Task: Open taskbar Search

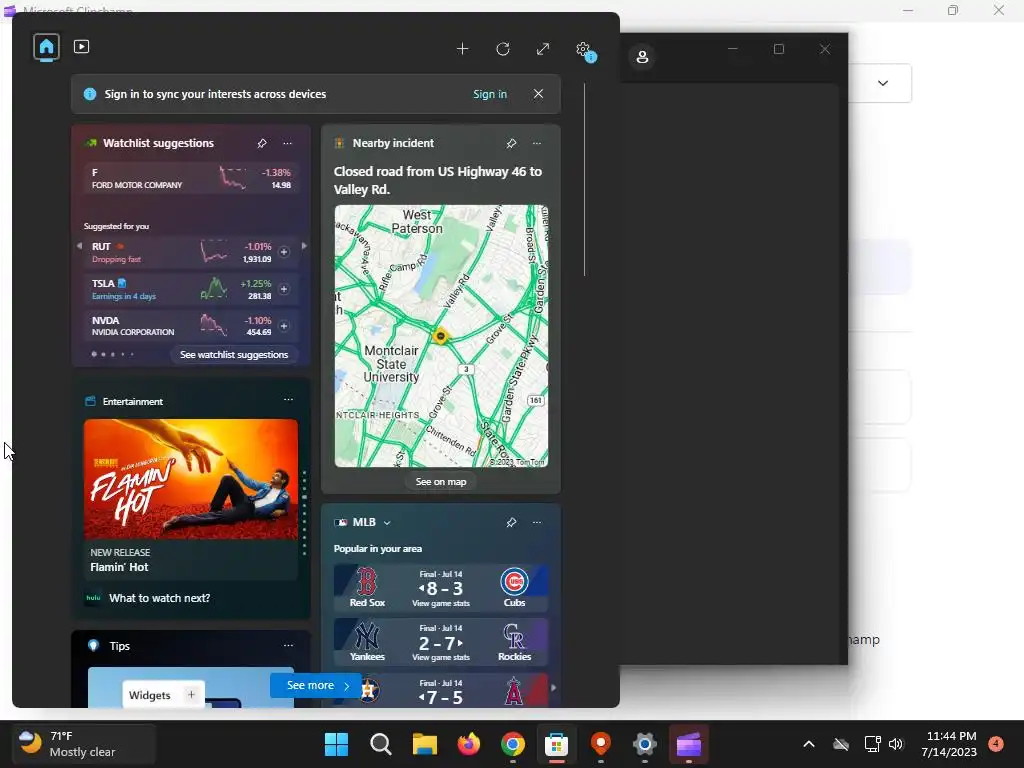Action: coord(381,744)
